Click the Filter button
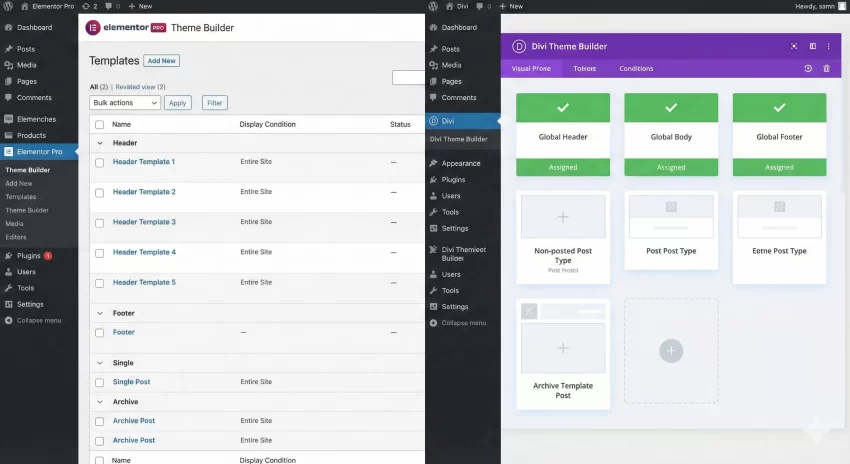The width and height of the screenshot is (850, 464). (x=215, y=103)
